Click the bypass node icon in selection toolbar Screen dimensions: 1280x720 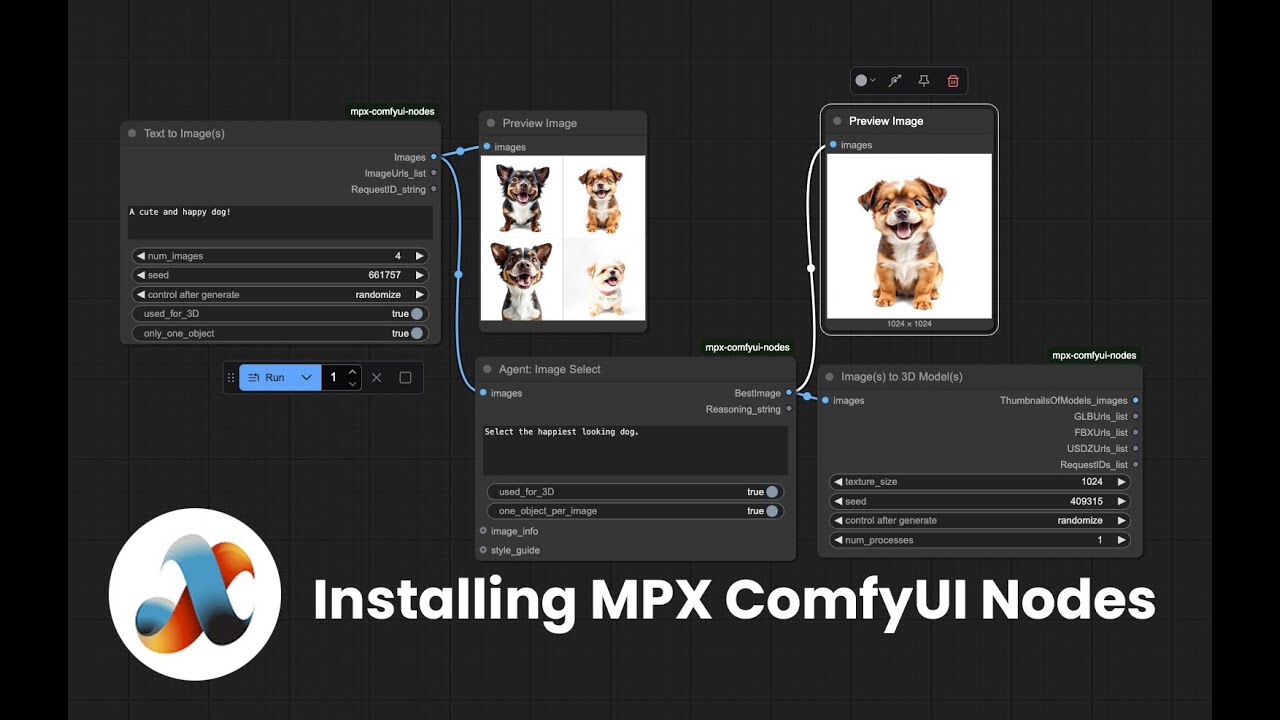tap(895, 81)
